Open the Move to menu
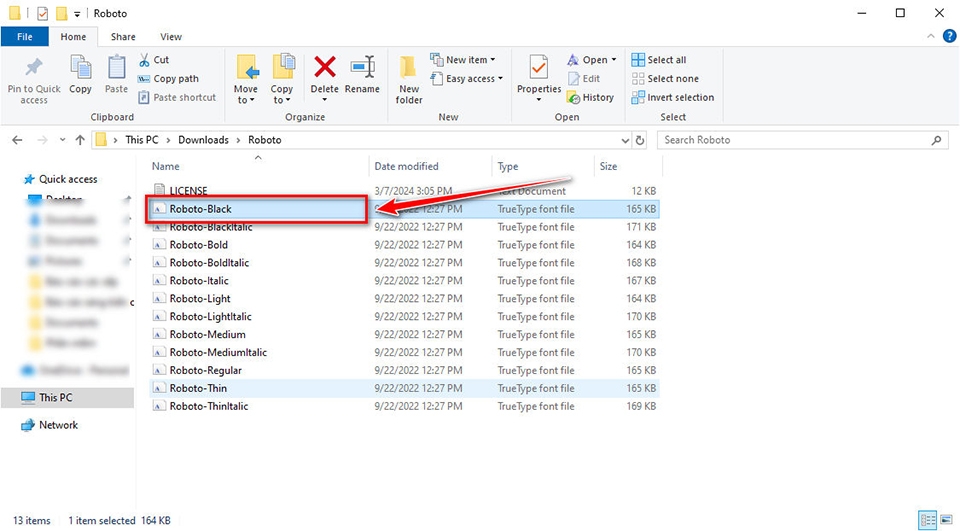The image size is (960, 531). pos(246,80)
